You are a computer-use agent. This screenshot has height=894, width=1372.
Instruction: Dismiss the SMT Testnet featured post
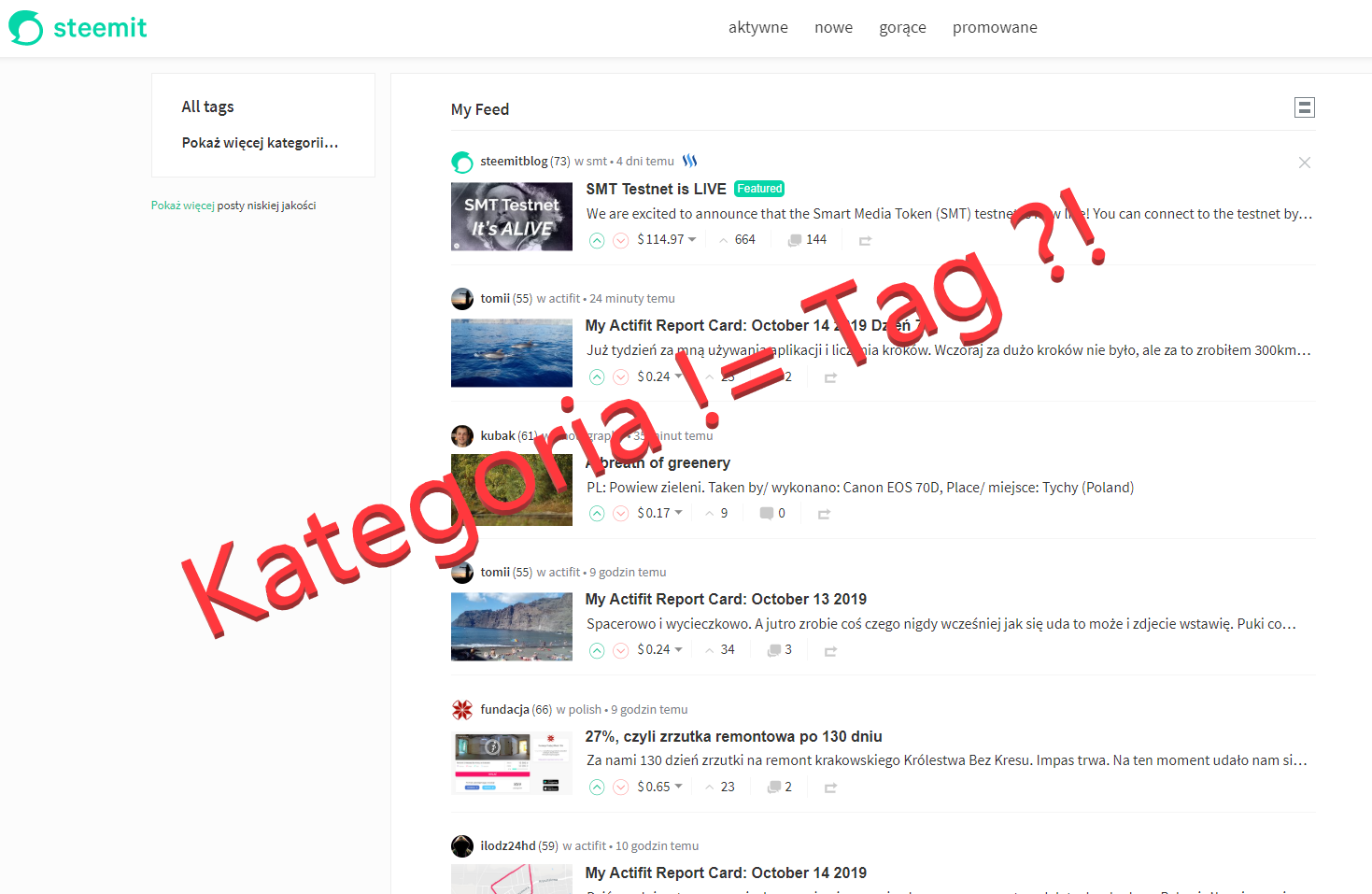pos(1305,163)
